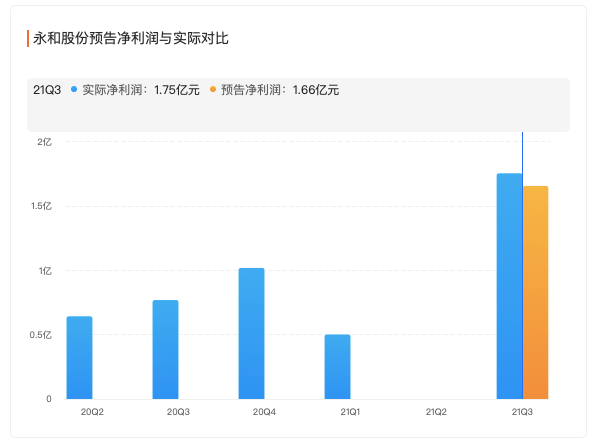Click the blue 20Q3 actual profit bar
This screenshot has height=448, width=596.
point(165,350)
